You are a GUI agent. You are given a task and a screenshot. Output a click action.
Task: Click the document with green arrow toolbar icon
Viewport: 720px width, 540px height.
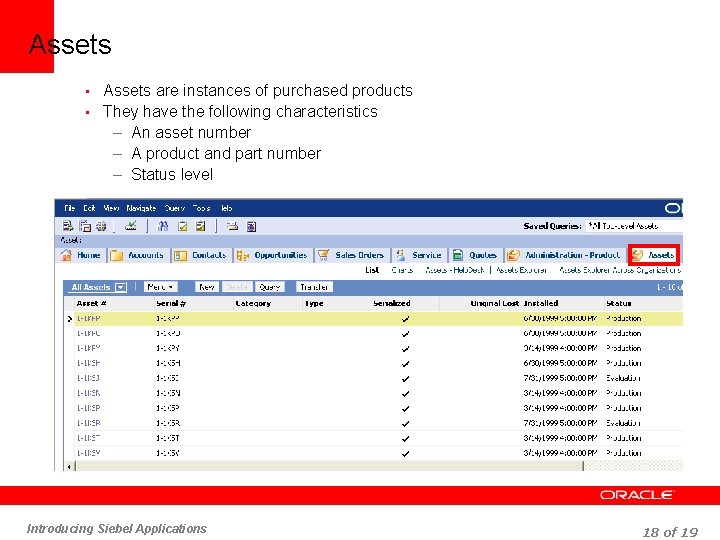coord(68,225)
